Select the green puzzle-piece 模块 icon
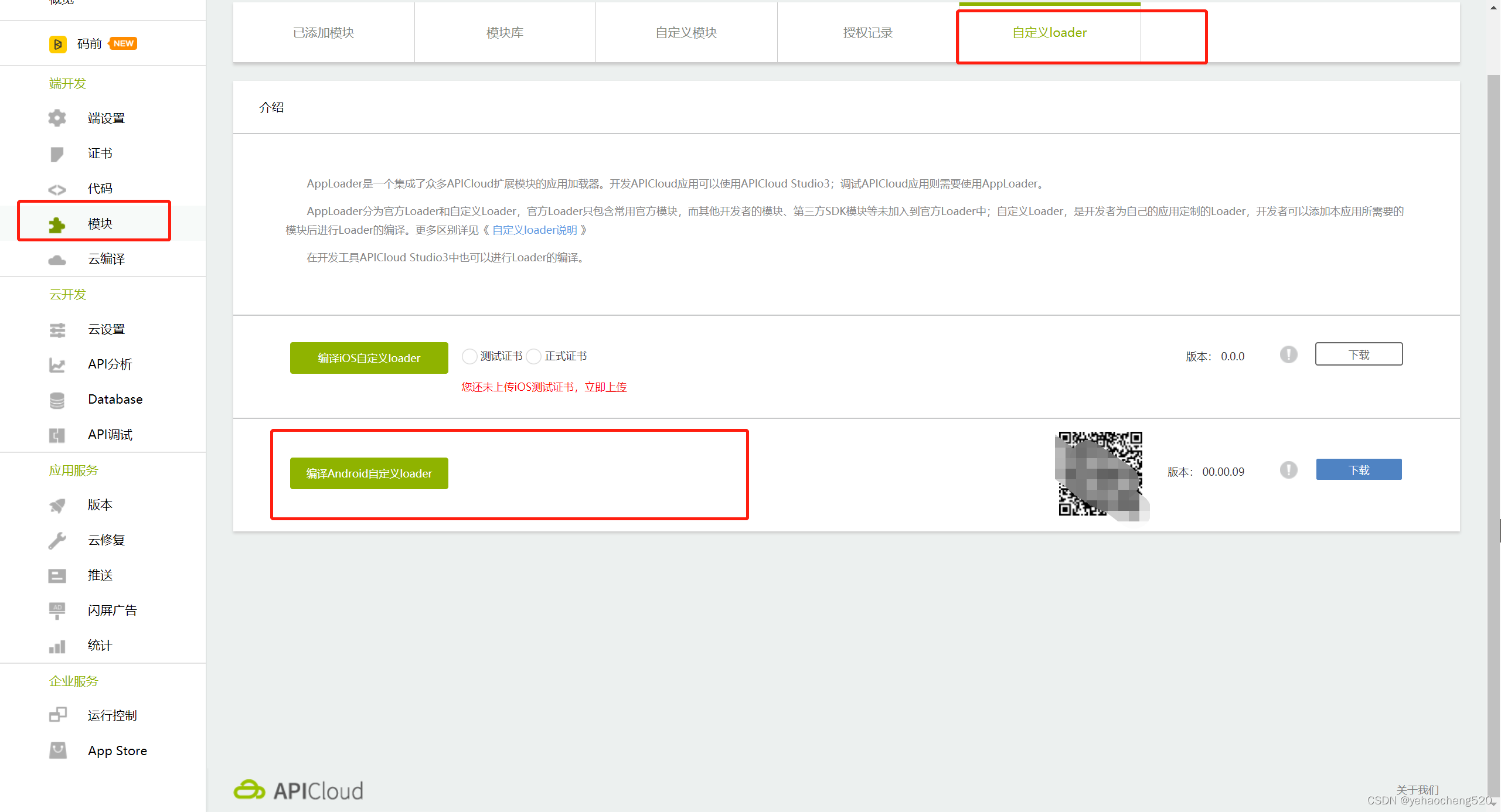The width and height of the screenshot is (1501, 812). (x=57, y=224)
